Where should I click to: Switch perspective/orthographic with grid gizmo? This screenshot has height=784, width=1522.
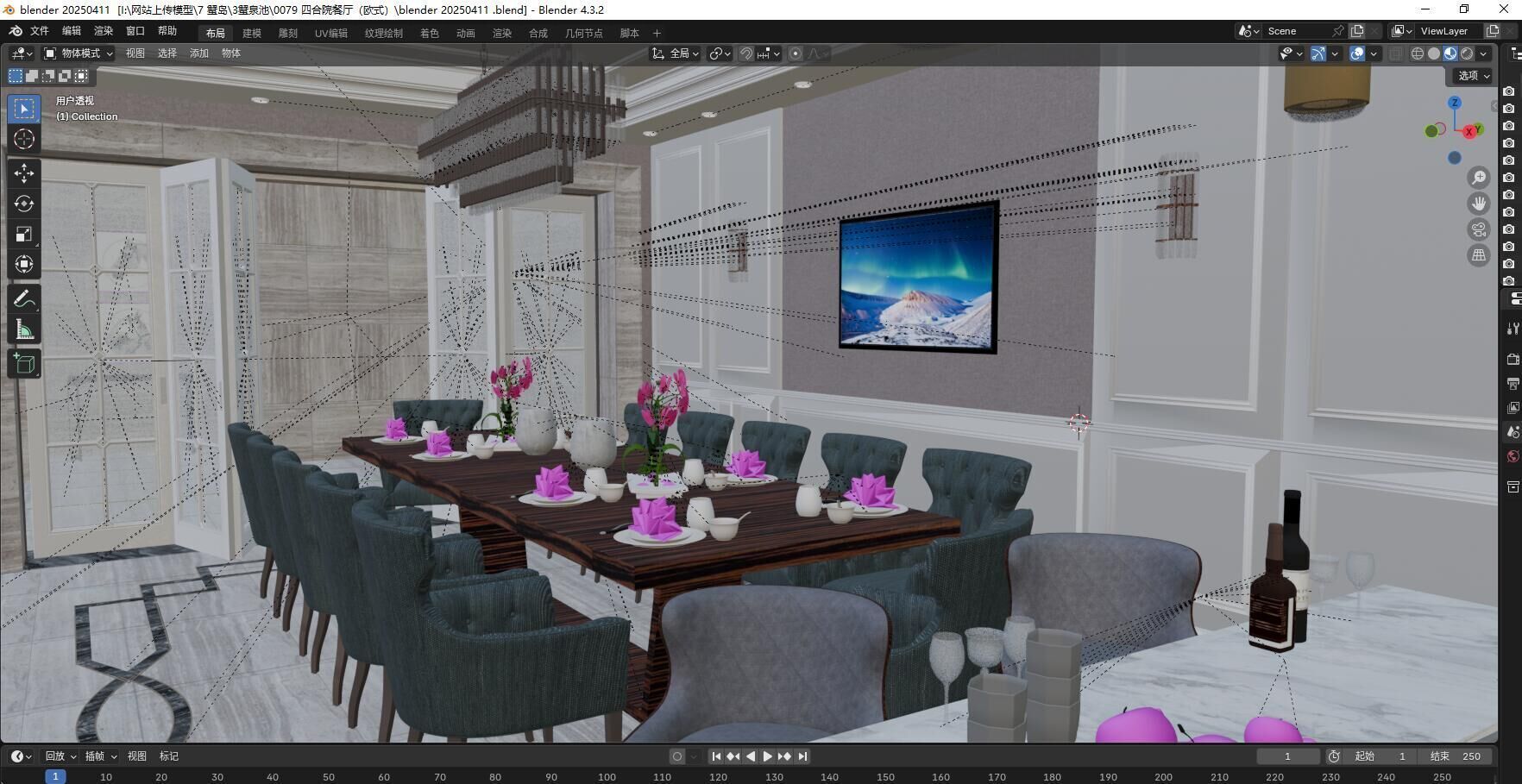(x=1479, y=255)
